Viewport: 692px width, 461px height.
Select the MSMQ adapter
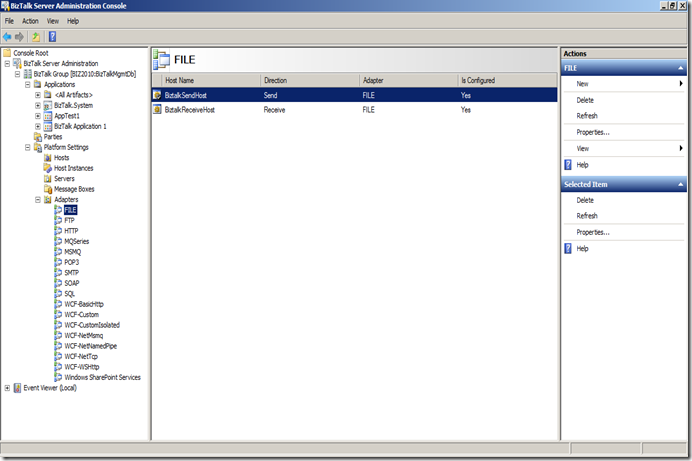point(72,252)
